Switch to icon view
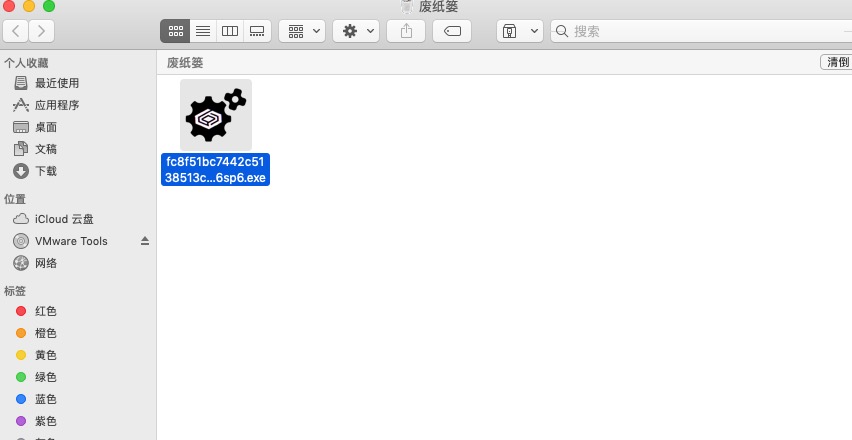852x440 pixels. pyautogui.click(x=175, y=31)
